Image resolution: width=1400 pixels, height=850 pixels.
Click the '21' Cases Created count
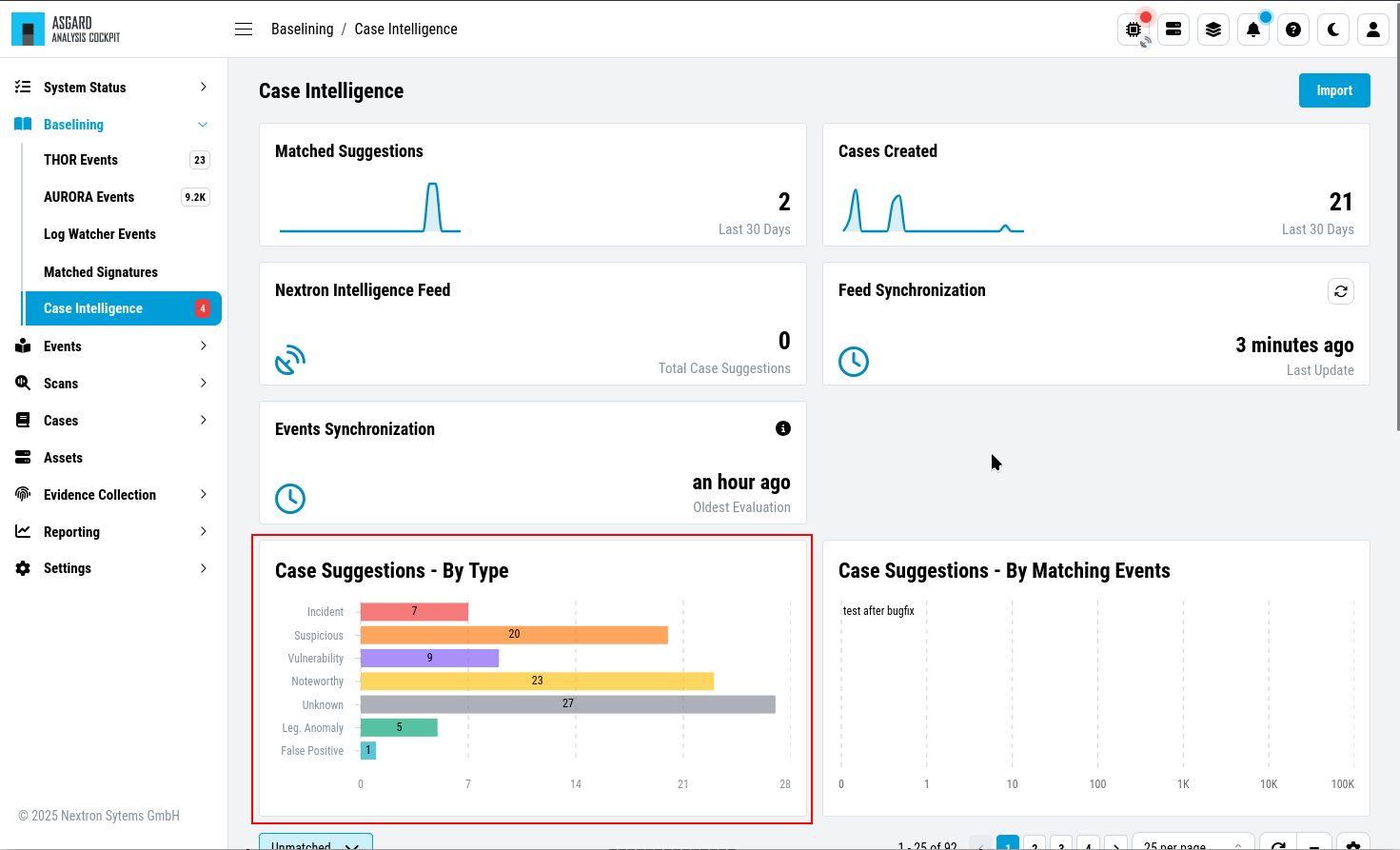(x=1341, y=202)
